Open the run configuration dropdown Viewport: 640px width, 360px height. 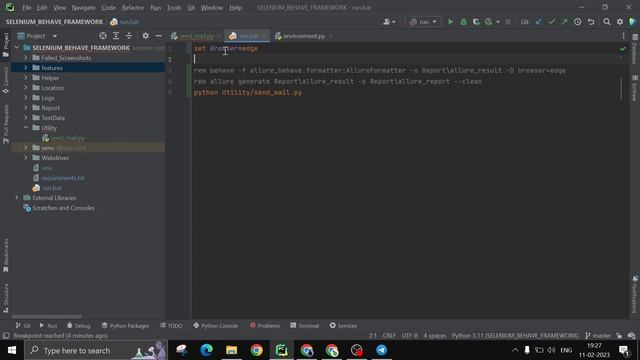point(423,22)
